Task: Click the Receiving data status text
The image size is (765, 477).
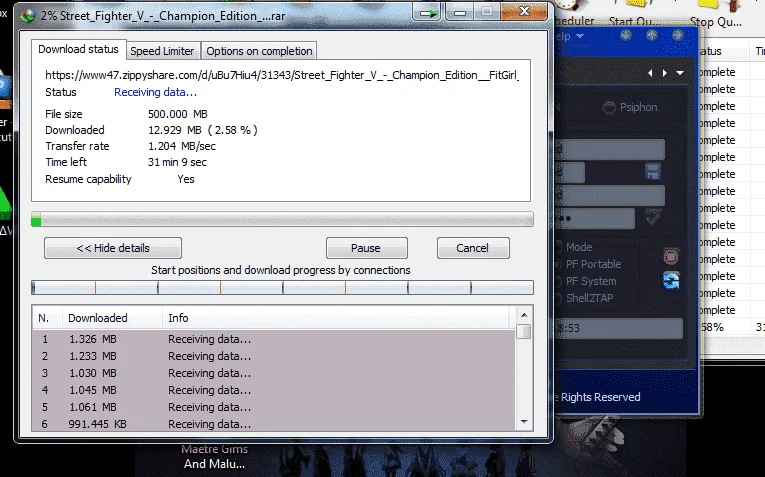Action: click(155, 92)
